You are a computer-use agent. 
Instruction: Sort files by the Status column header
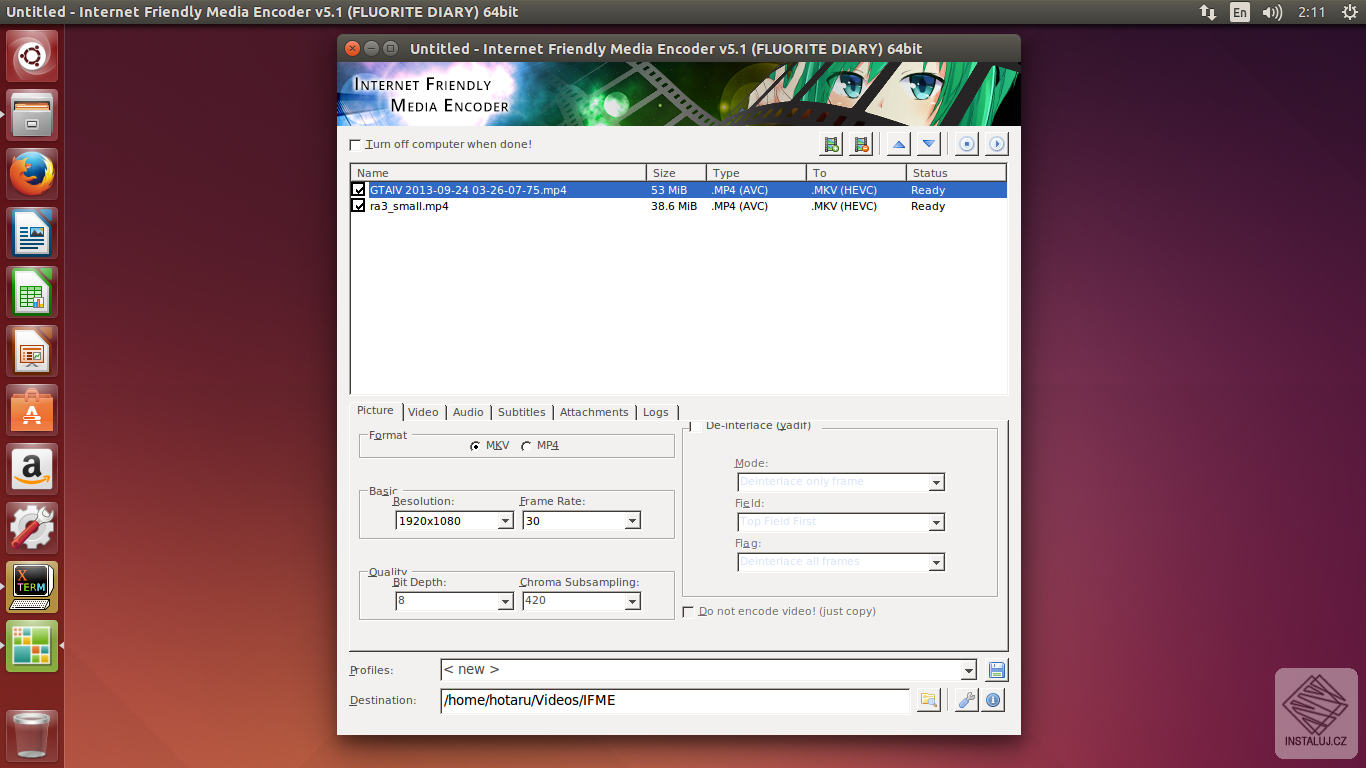[x=957, y=173]
